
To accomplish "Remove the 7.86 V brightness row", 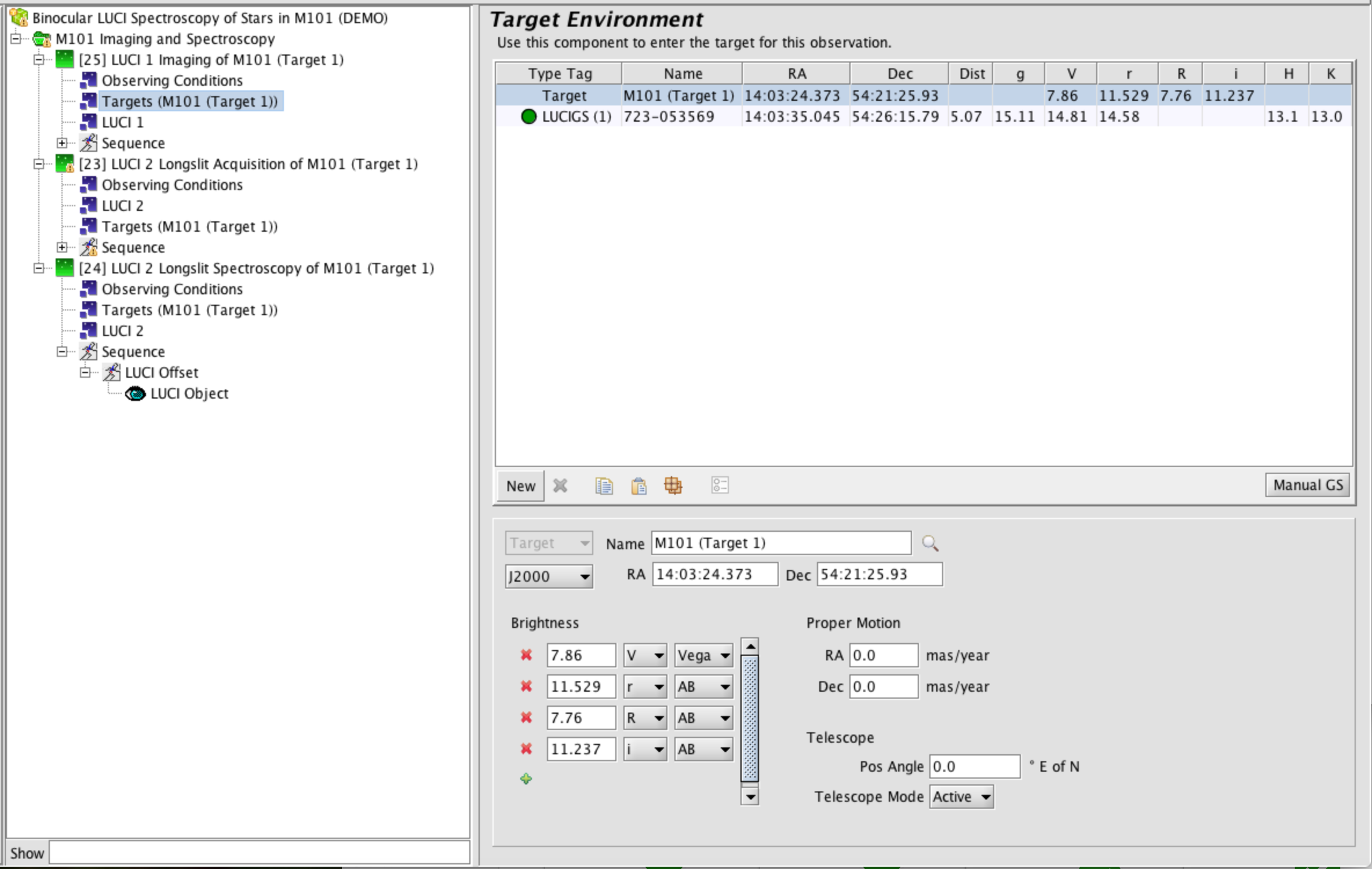I will [x=526, y=655].
